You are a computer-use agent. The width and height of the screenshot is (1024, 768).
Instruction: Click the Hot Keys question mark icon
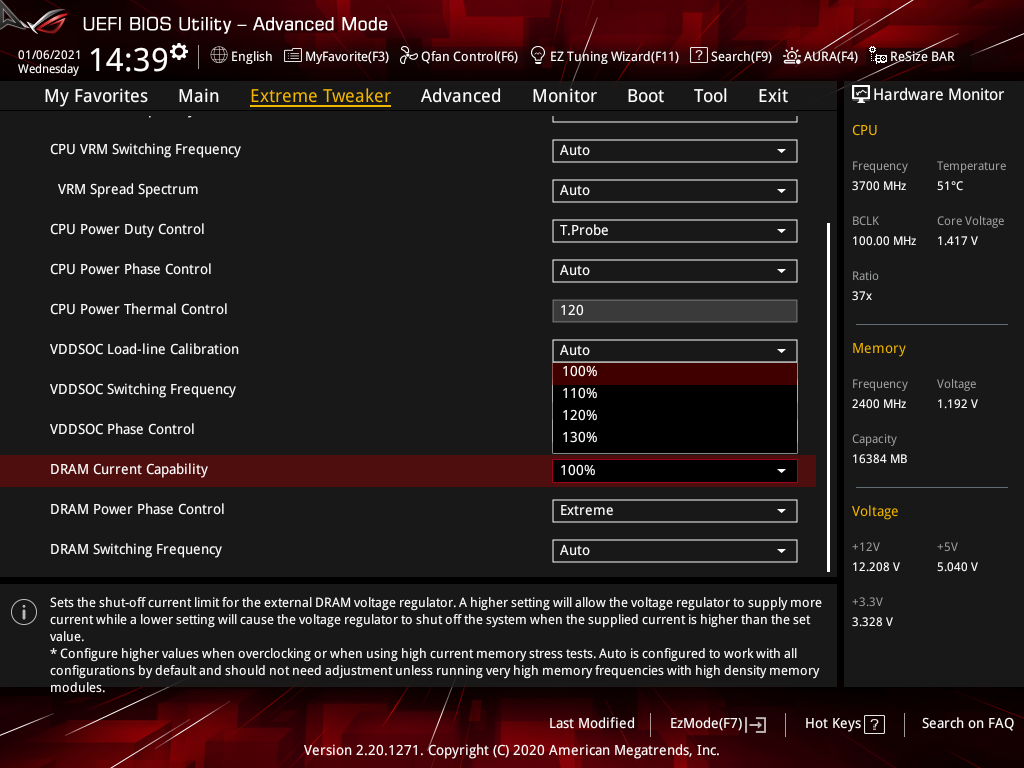[x=874, y=724]
